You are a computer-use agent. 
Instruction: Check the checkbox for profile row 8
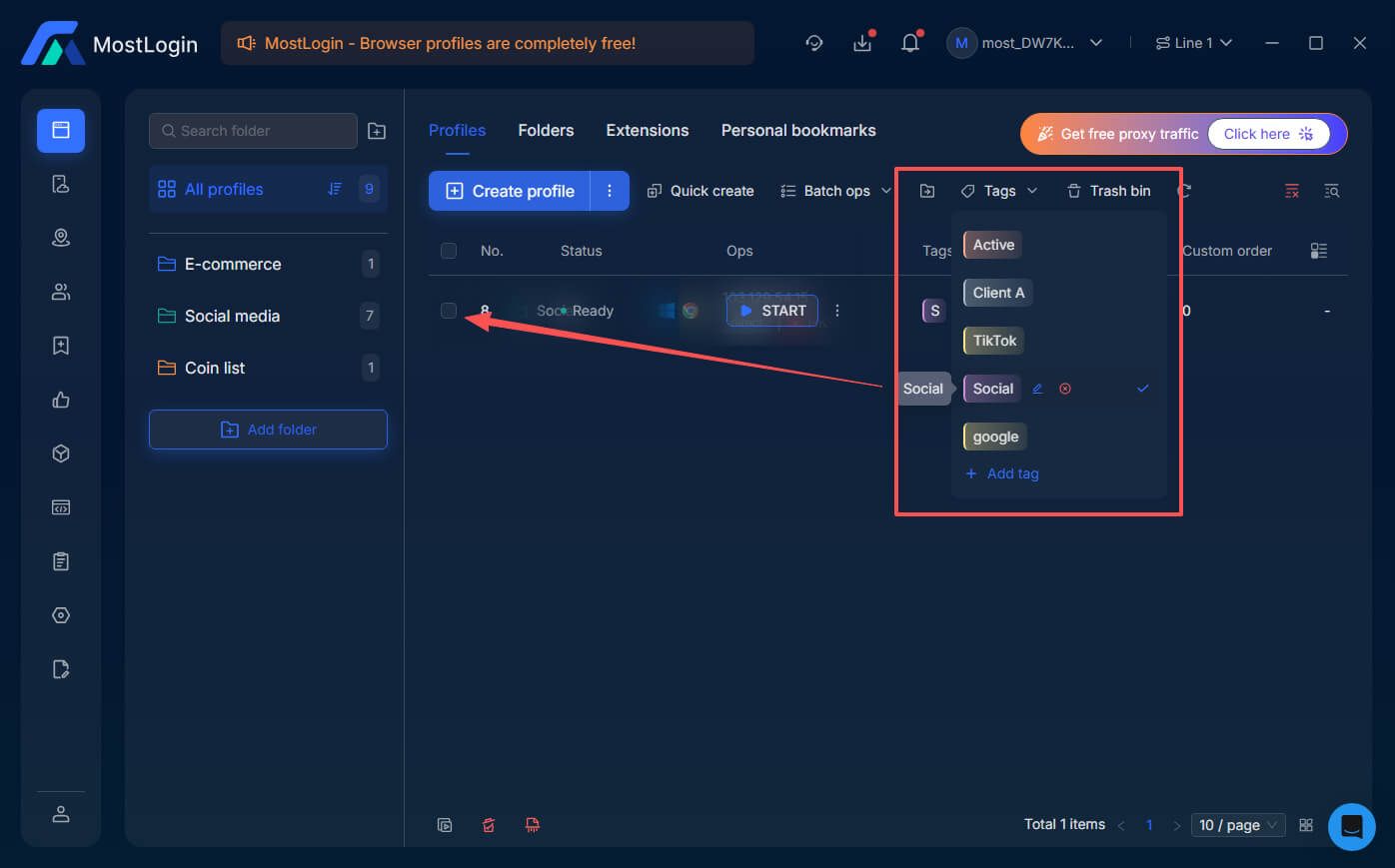pyautogui.click(x=449, y=311)
